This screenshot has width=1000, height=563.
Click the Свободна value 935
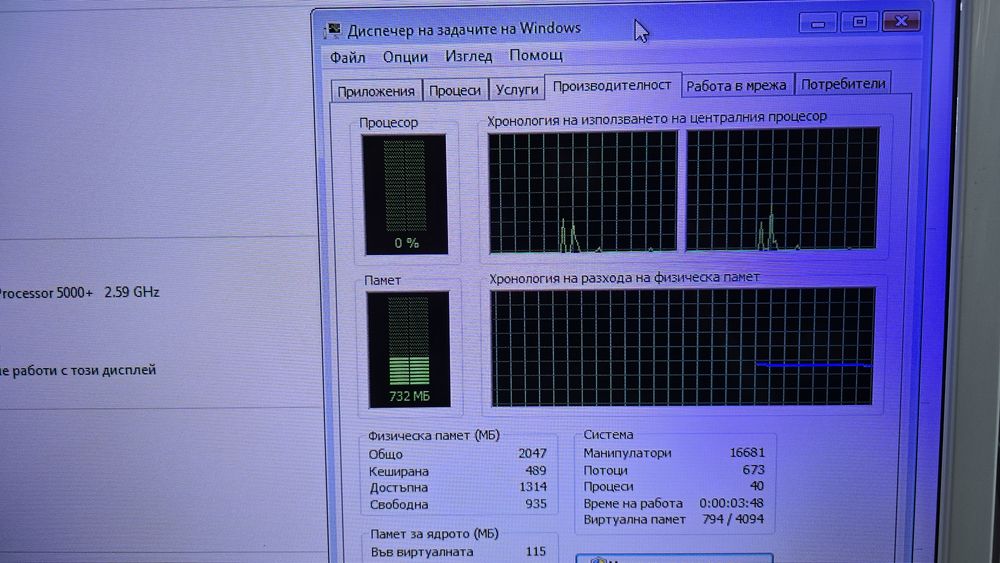[x=536, y=503]
